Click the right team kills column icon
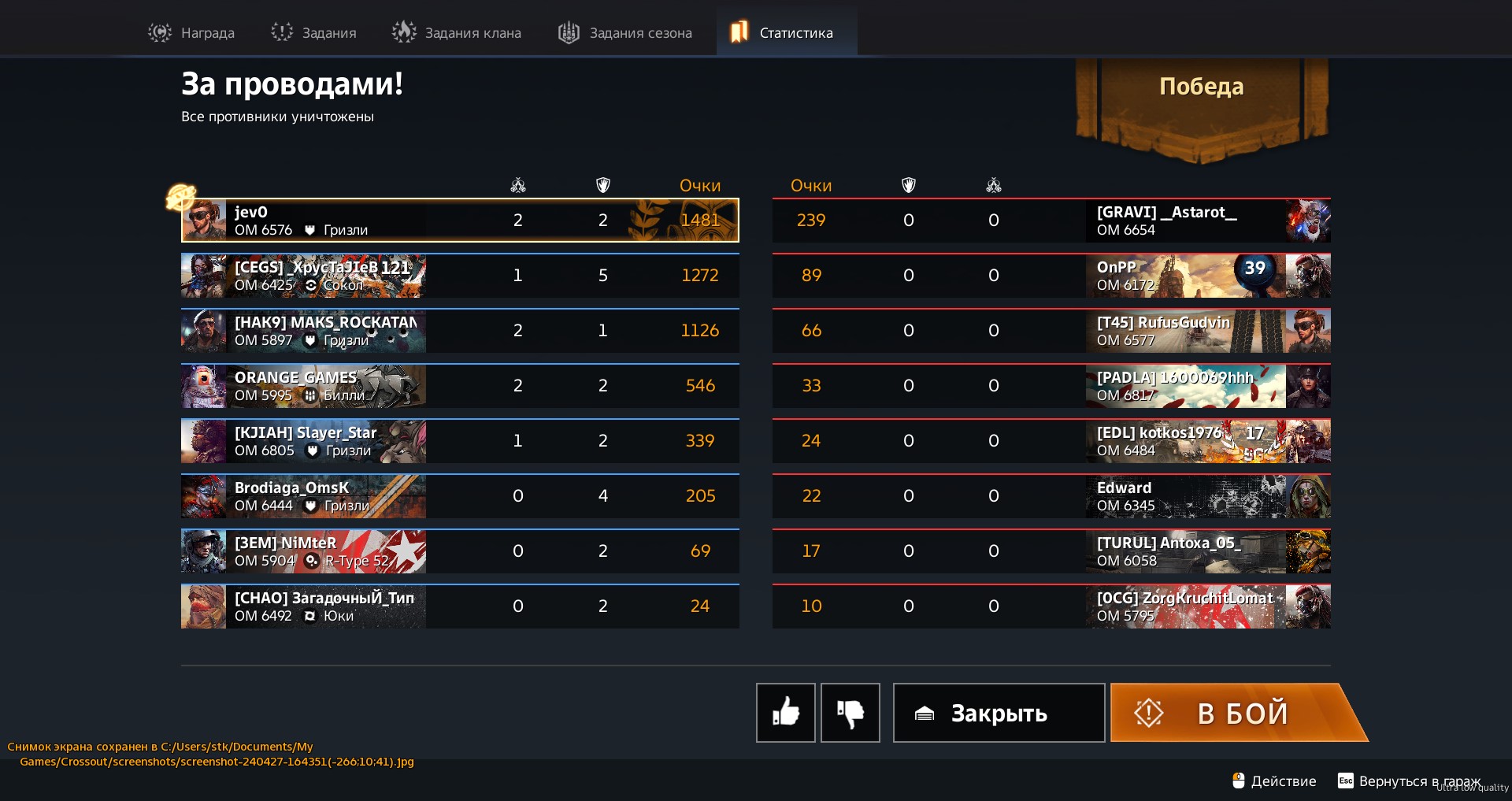This screenshot has width=1512, height=801. point(993,185)
